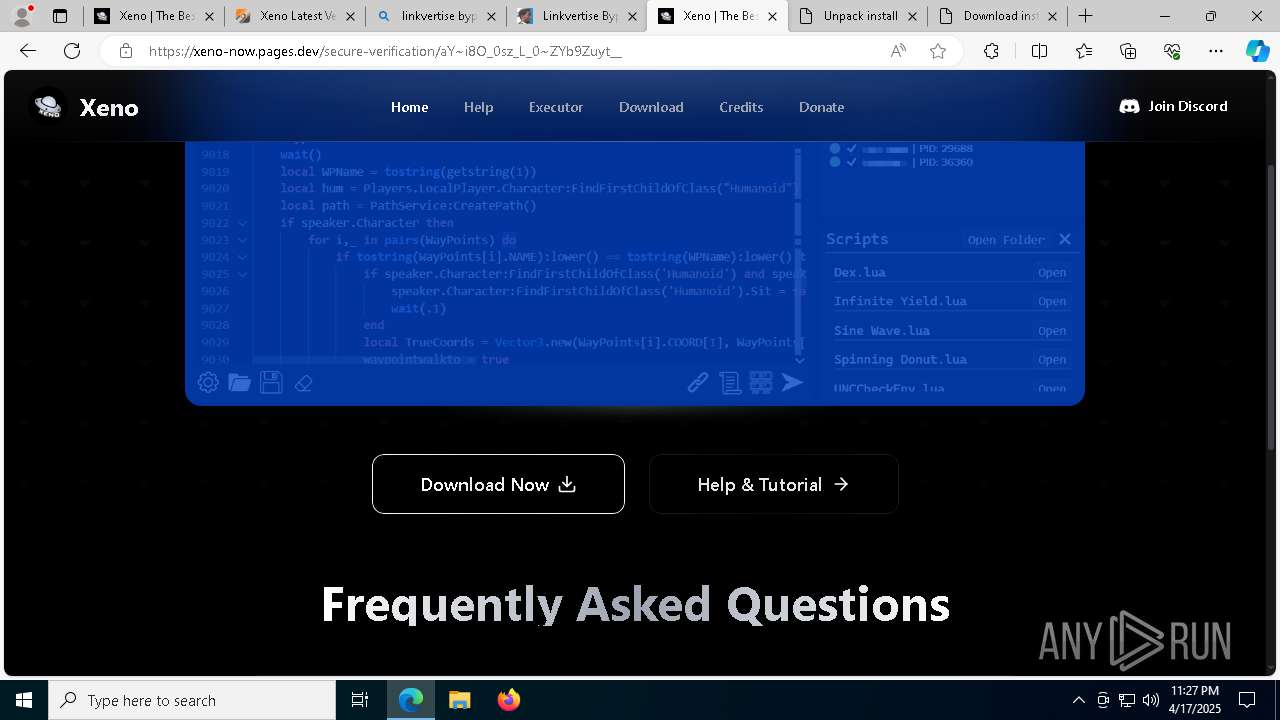The image size is (1280, 720).
Task: Click the attach link icon in the editor preview
Action: [698, 382]
